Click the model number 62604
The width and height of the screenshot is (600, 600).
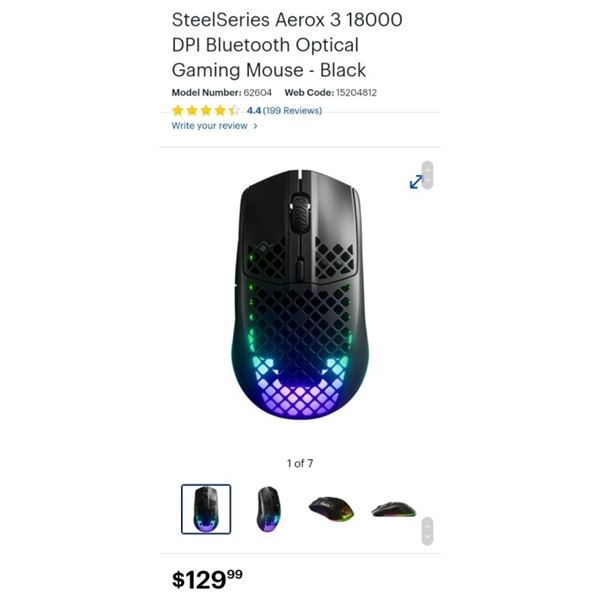tap(258, 93)
